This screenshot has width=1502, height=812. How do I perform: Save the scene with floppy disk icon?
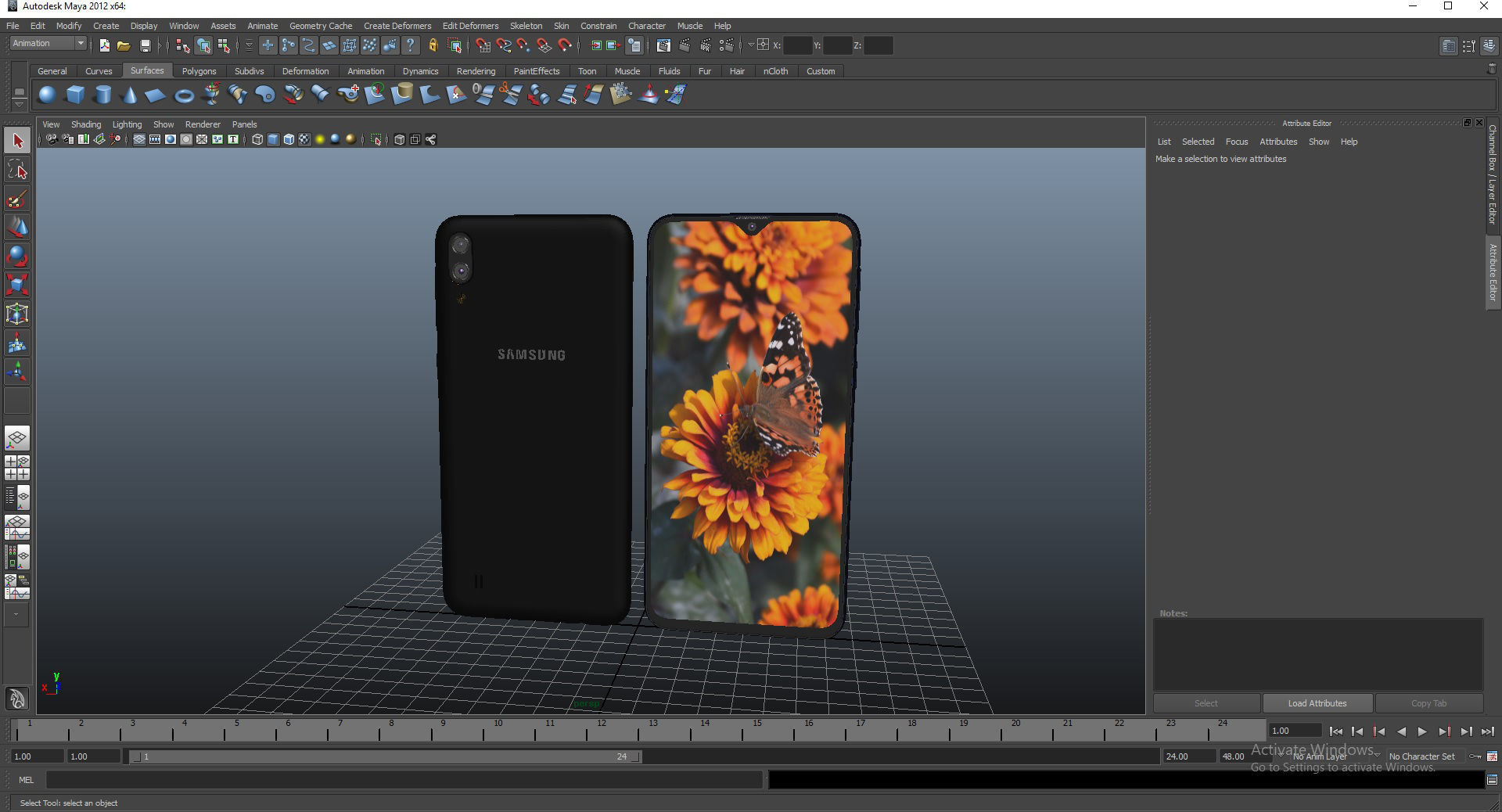[x=145, y=45]
